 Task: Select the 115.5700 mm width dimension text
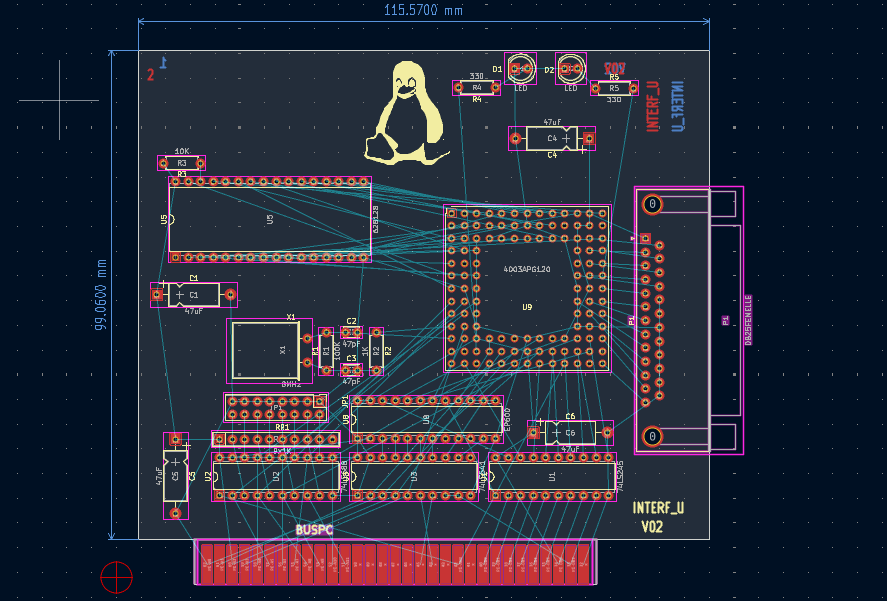(423, 10)
